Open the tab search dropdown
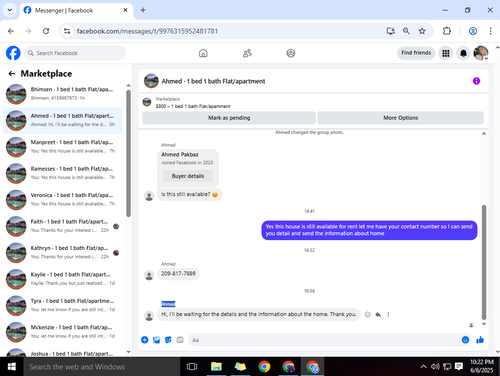The width and height of the screenshot is (500, 376). [x=10, y=10]
